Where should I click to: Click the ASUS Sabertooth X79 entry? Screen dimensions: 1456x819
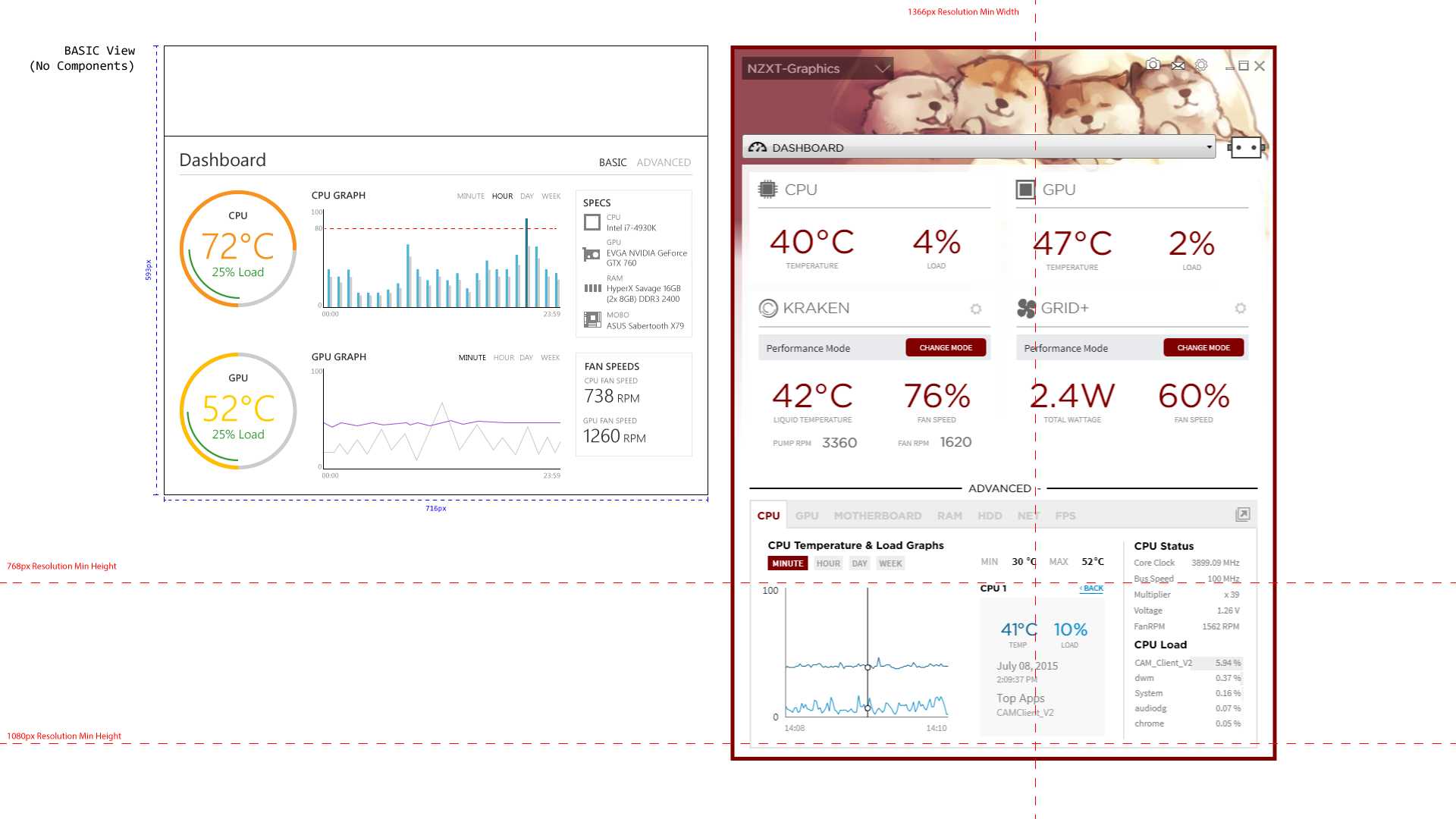click(645, 326)
